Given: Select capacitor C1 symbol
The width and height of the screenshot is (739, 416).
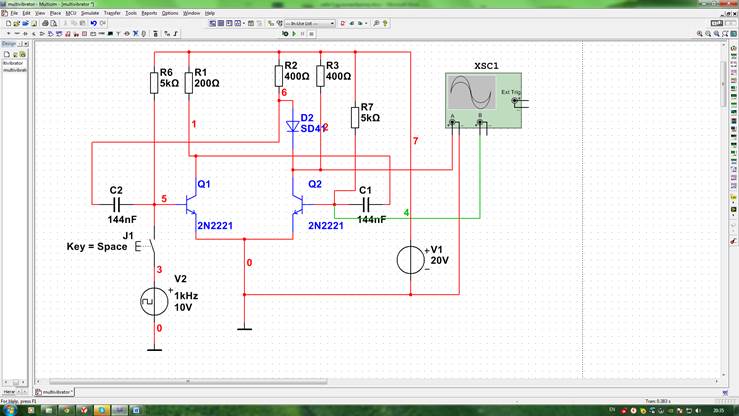Looking at the screenshot, I should [x=366, y=204].
